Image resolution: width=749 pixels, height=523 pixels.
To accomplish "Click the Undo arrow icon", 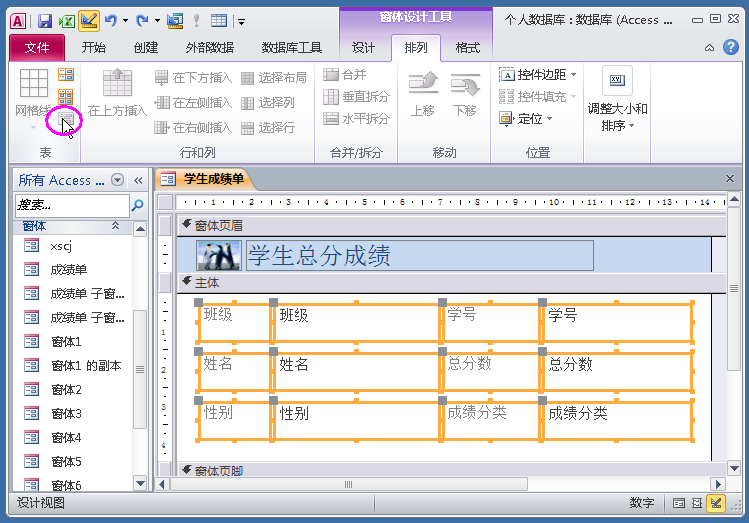I will tap(110, 20).
